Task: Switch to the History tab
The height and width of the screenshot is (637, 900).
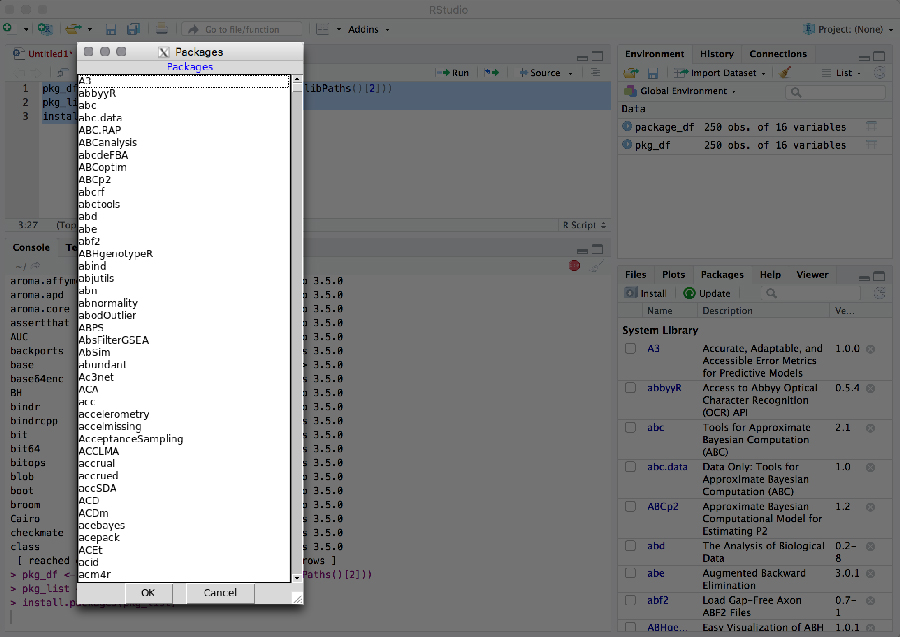Action: coord(717,54)
